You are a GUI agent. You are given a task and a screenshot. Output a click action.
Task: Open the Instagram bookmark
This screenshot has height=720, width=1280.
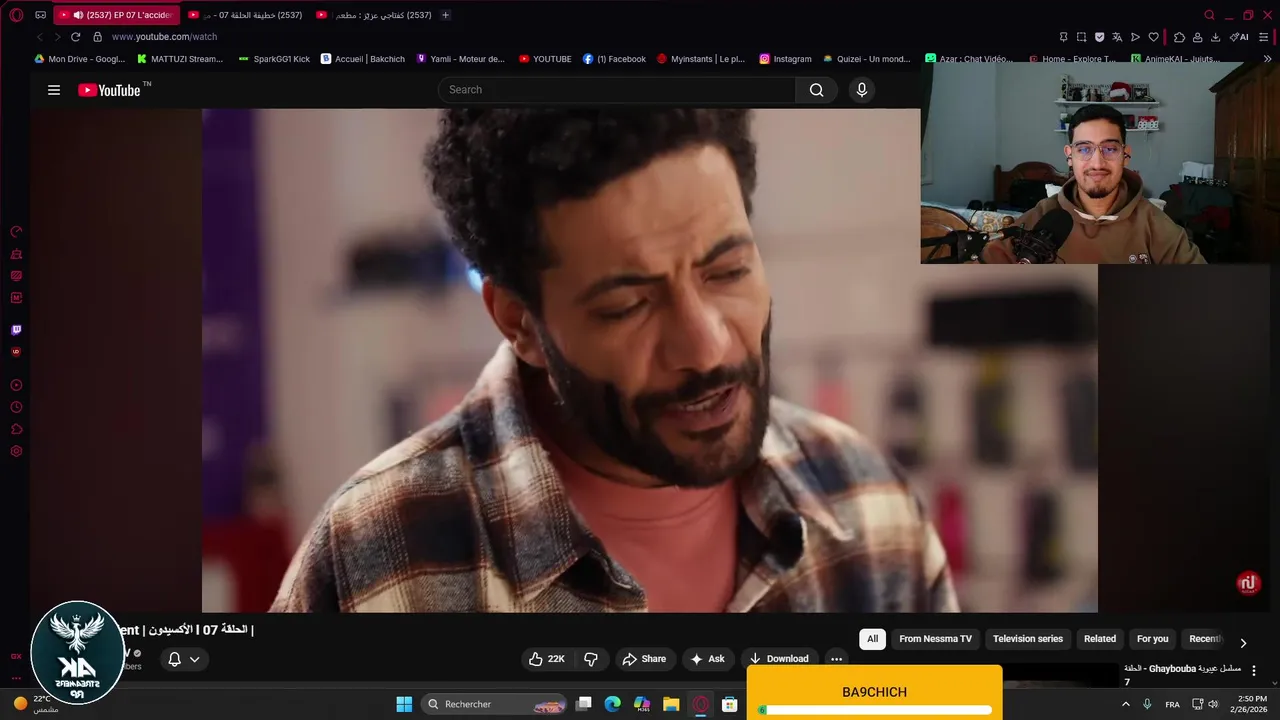pos(785,59)
